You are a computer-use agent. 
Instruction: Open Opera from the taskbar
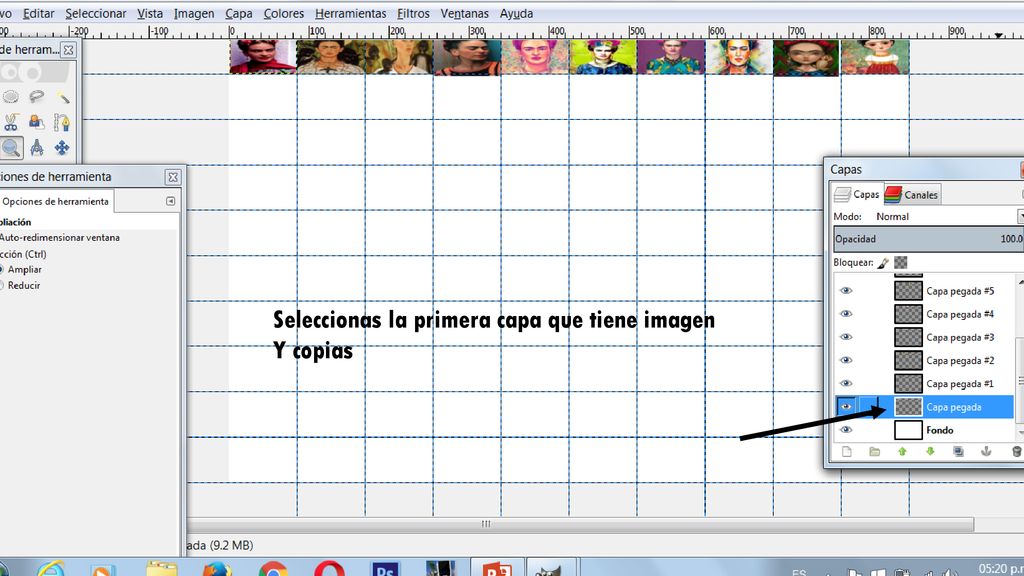tap(330, 569)
